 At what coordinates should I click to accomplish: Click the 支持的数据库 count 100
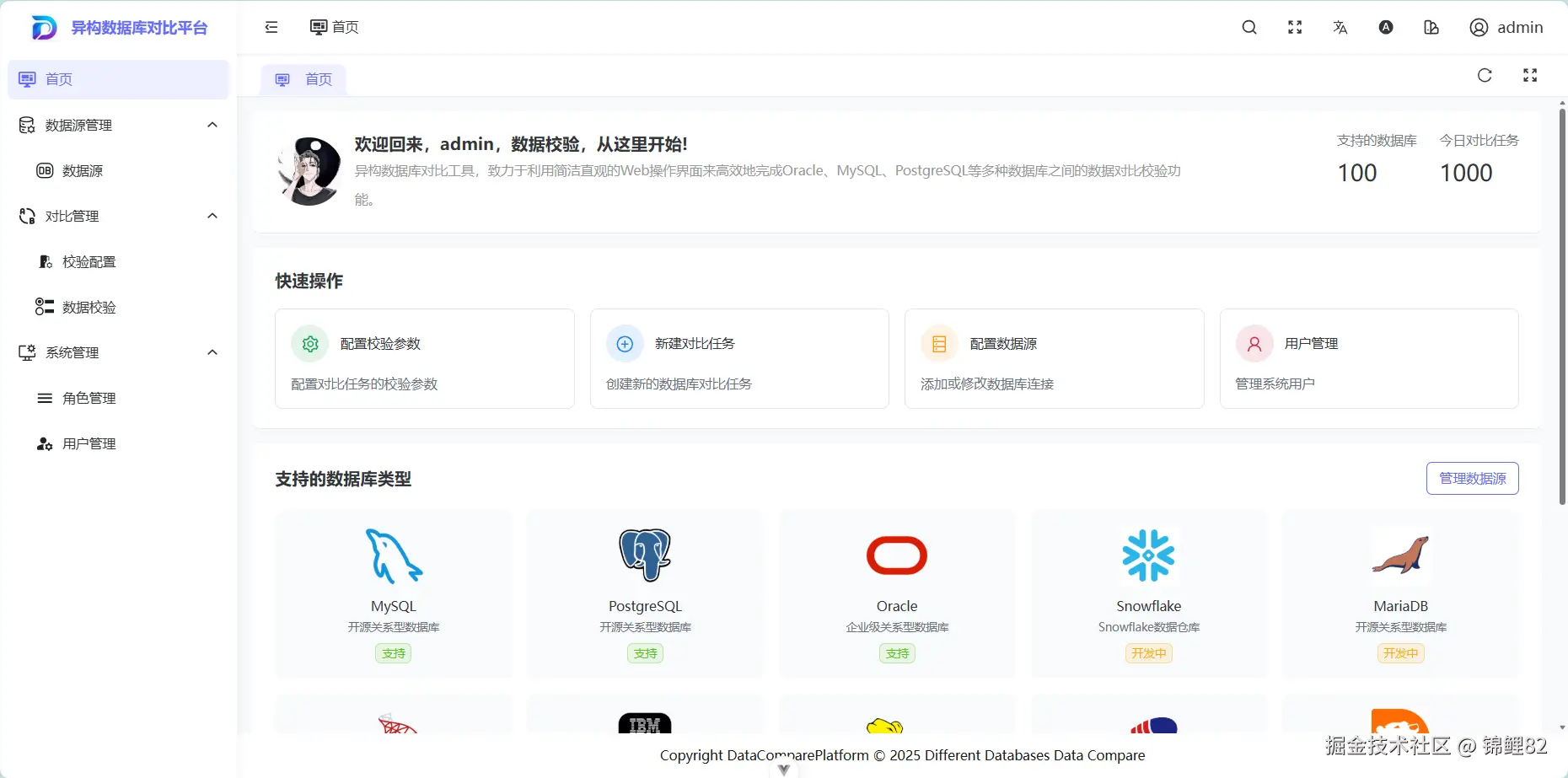tap(1357, 174)
